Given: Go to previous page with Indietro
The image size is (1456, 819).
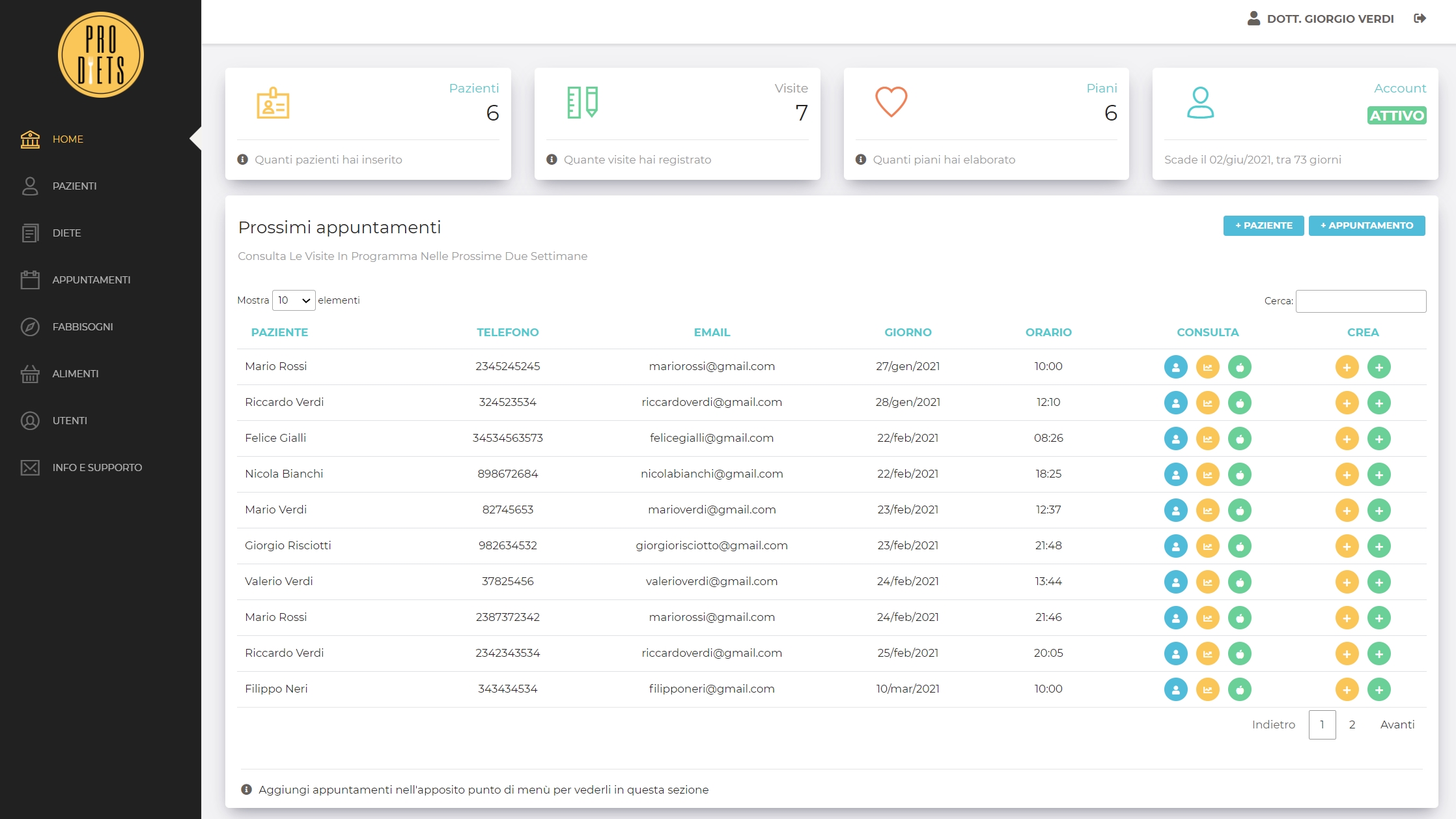Looking at the screenshot, I should pos(1273,725).
